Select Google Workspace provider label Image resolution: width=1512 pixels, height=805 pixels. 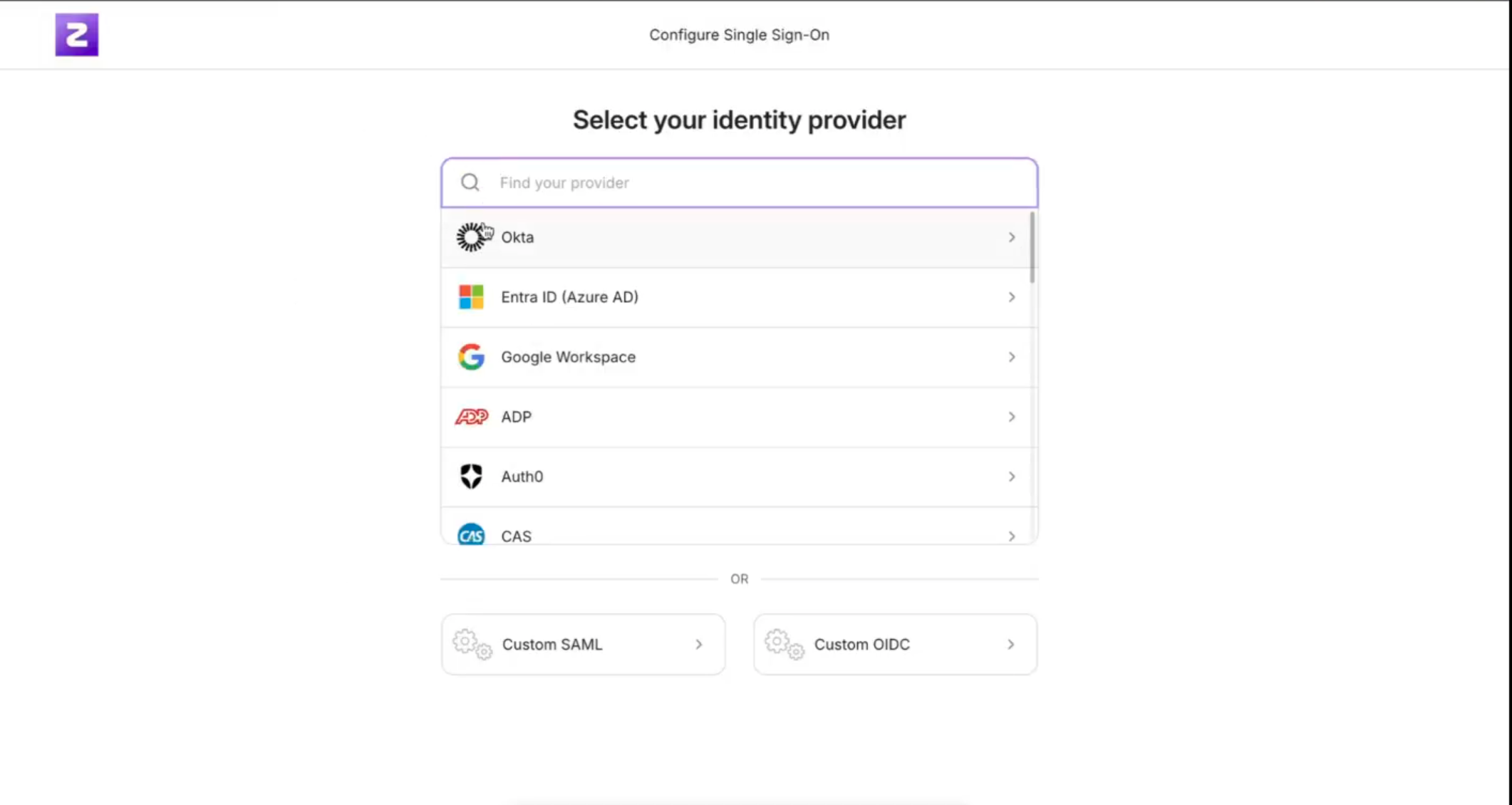(x=568, y=357)
